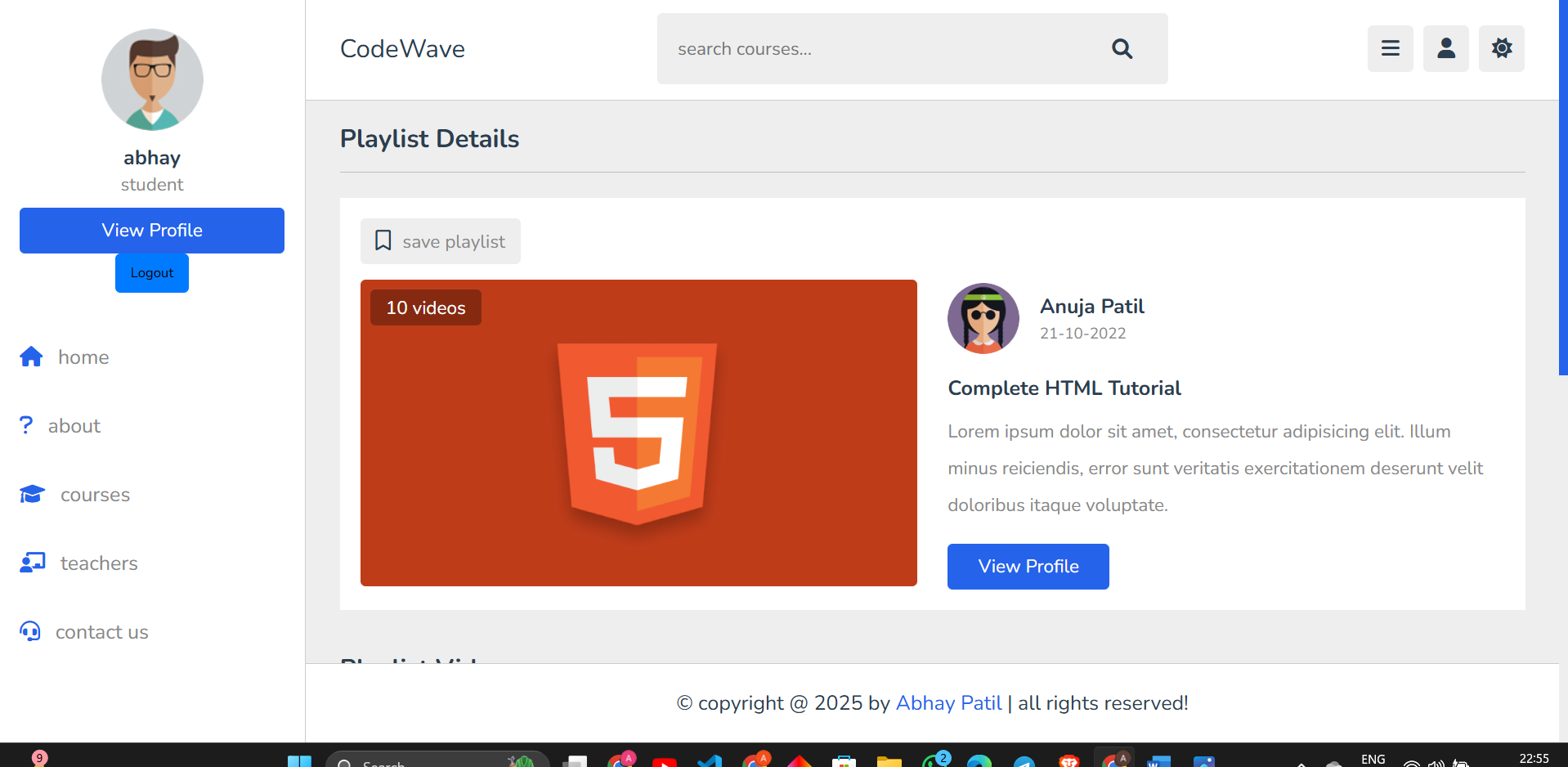Open the user account icon
Image resolution: width=1568 pixels, height=767 pixels.
point(1445,49)
